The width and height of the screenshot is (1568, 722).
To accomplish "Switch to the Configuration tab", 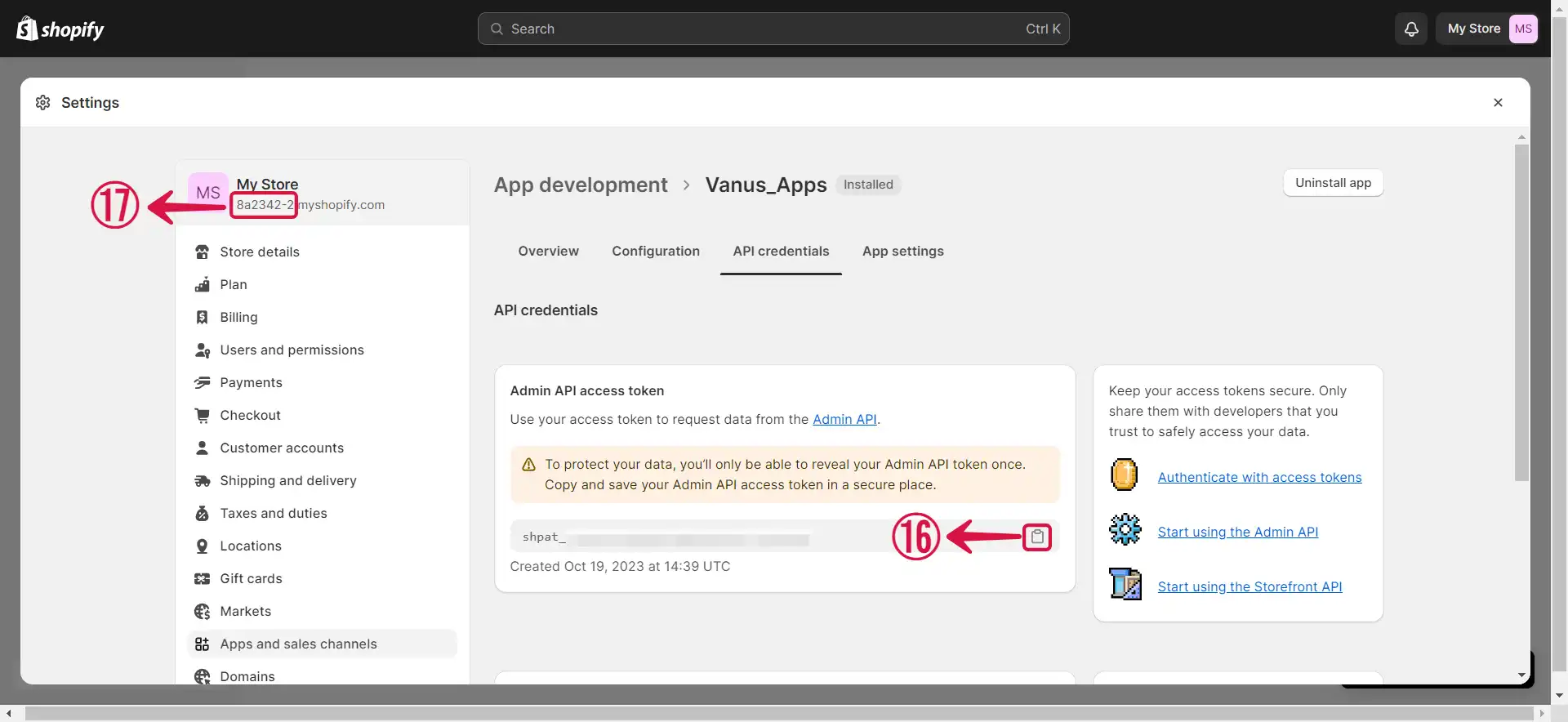I will (x=656, y=251).
